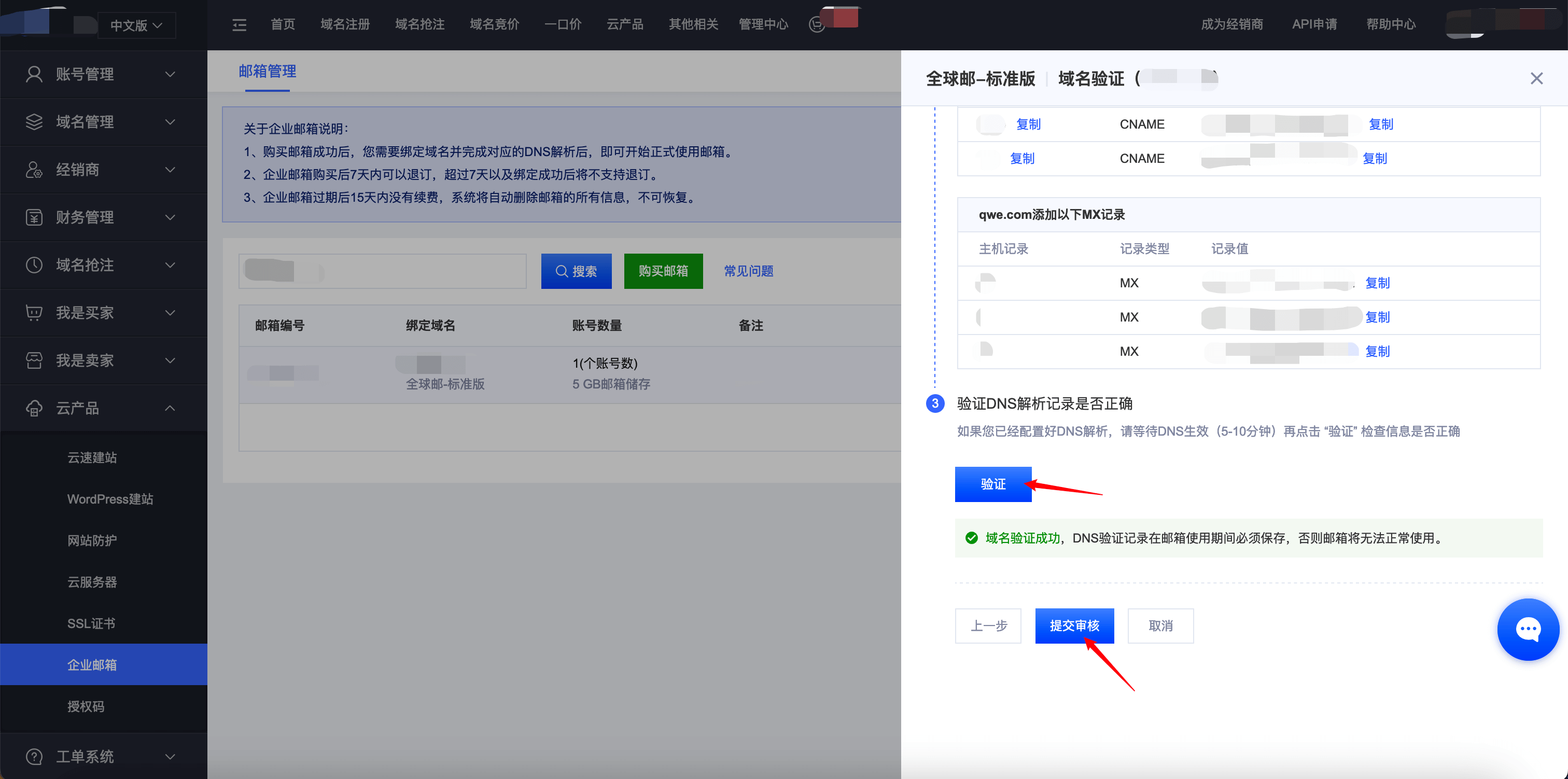Select SSL证书 in sidebar submenu
Screen dimensions: 1568x779
91,623
